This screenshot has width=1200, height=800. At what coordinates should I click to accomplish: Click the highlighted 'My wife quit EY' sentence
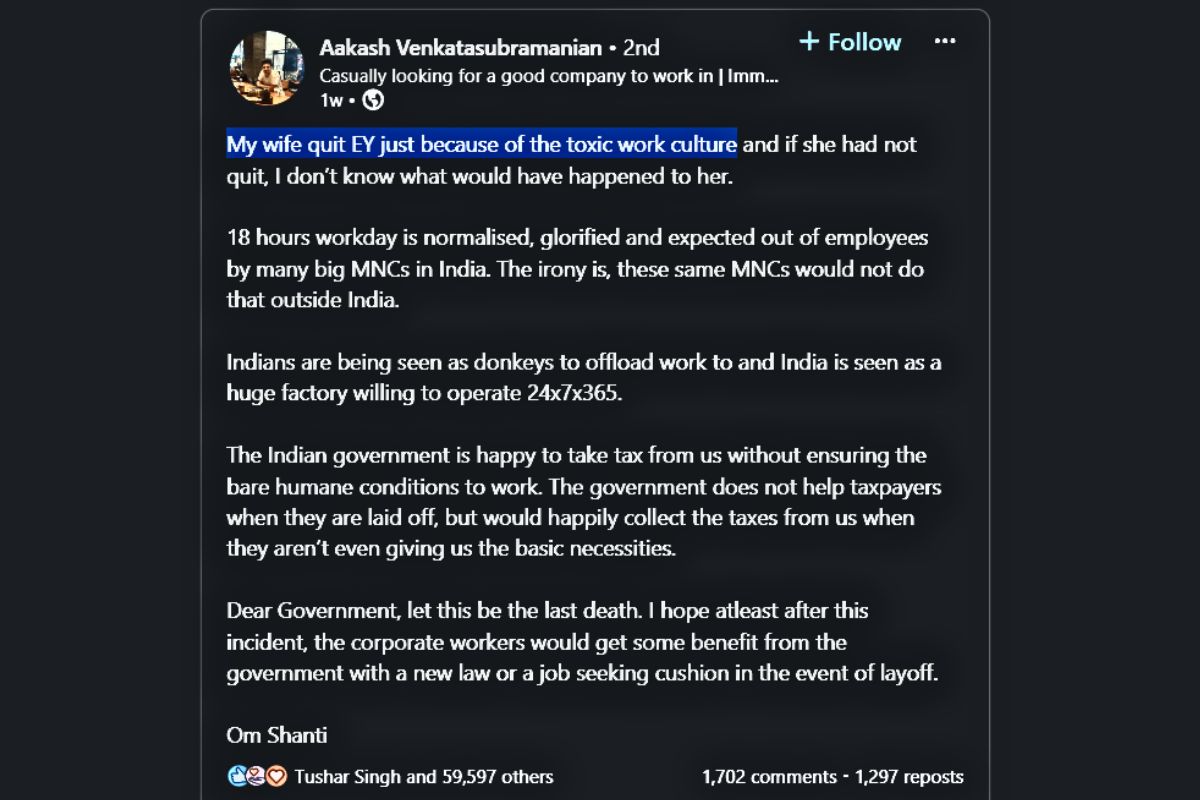(481, 144)
